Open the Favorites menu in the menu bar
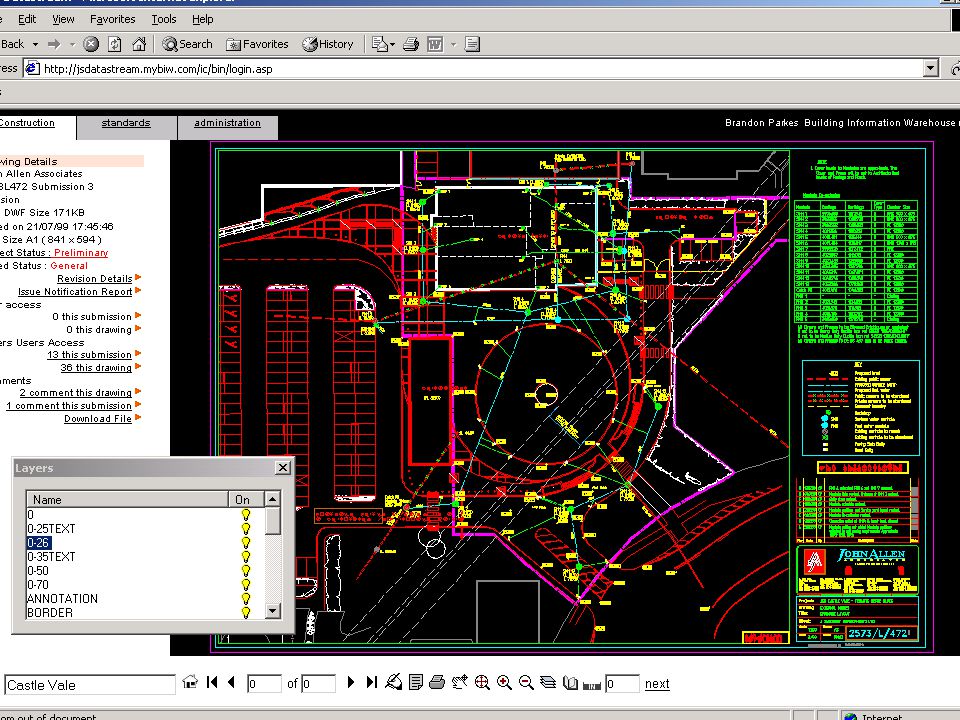Screen dimensions: 960x720 point(113,19)
